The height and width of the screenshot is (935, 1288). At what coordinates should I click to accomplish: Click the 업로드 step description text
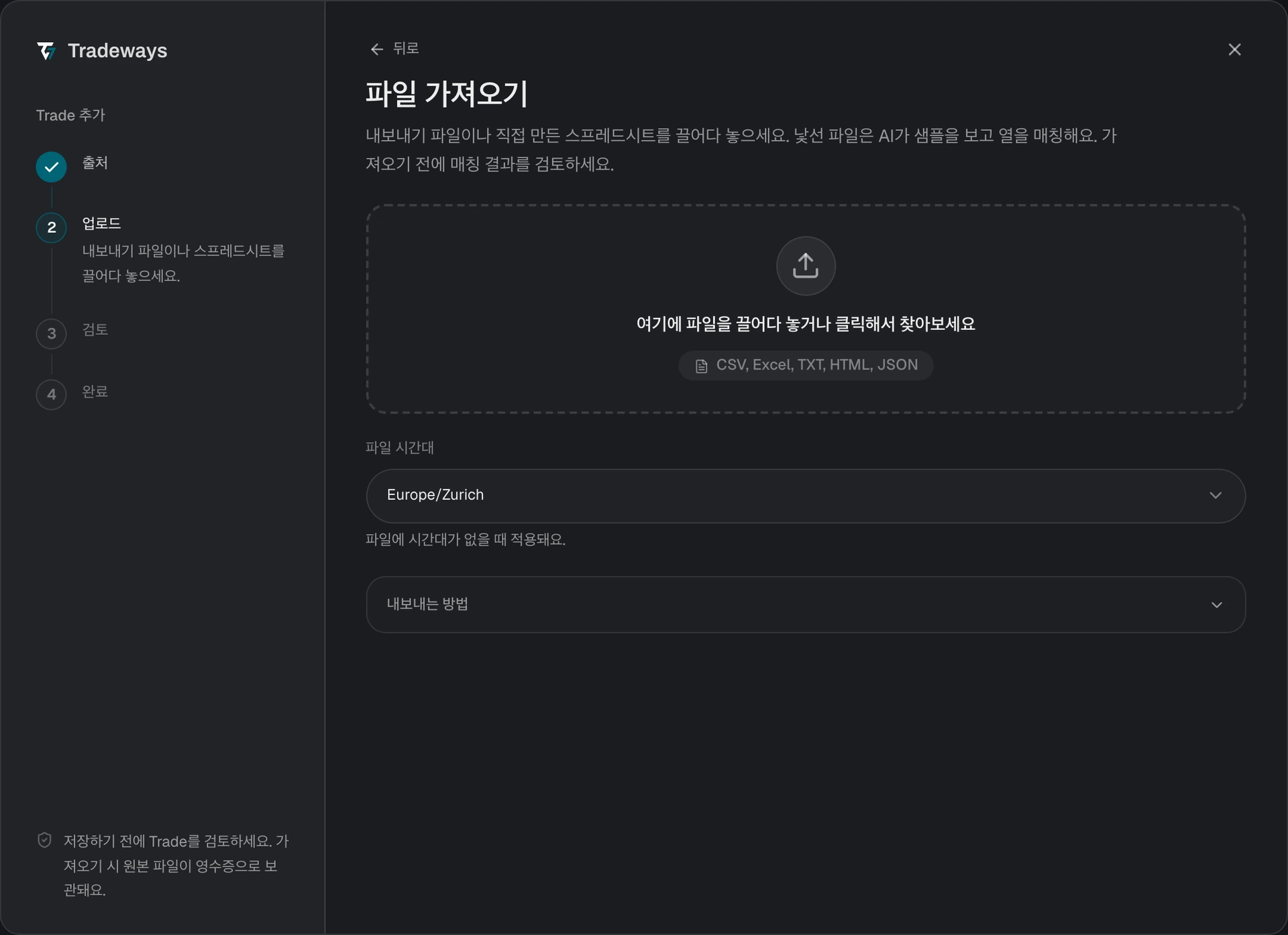click(x=183, y=263)
